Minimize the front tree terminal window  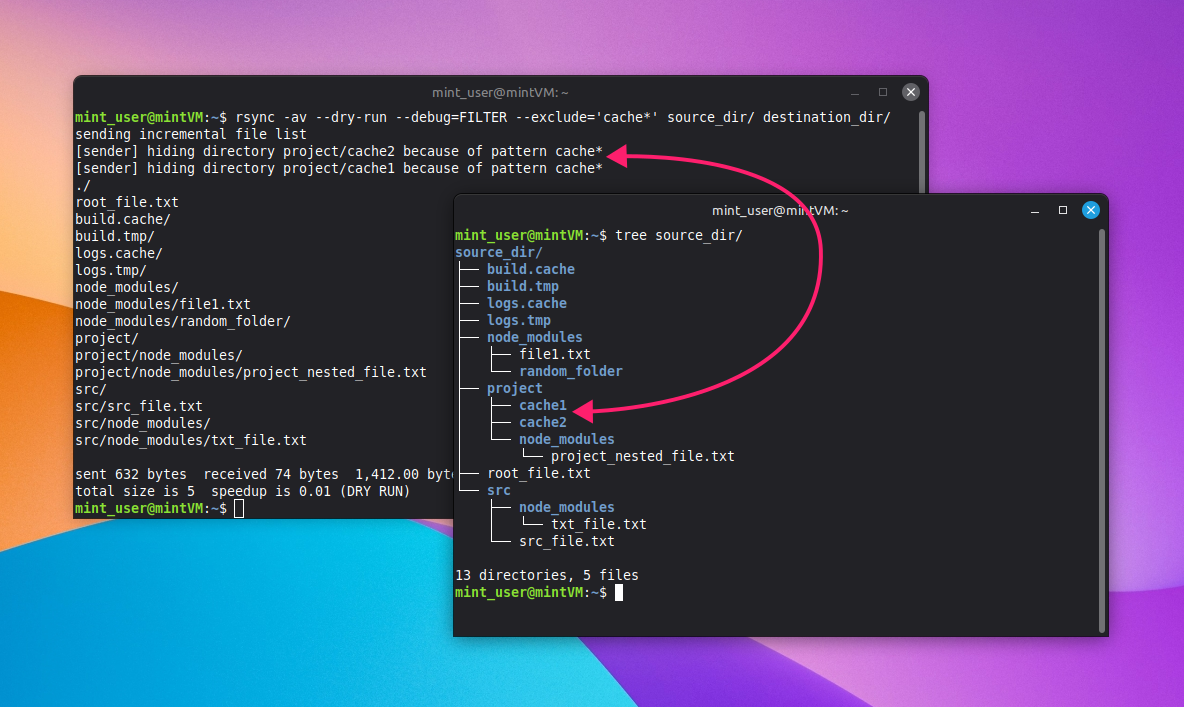[1035, 211]
